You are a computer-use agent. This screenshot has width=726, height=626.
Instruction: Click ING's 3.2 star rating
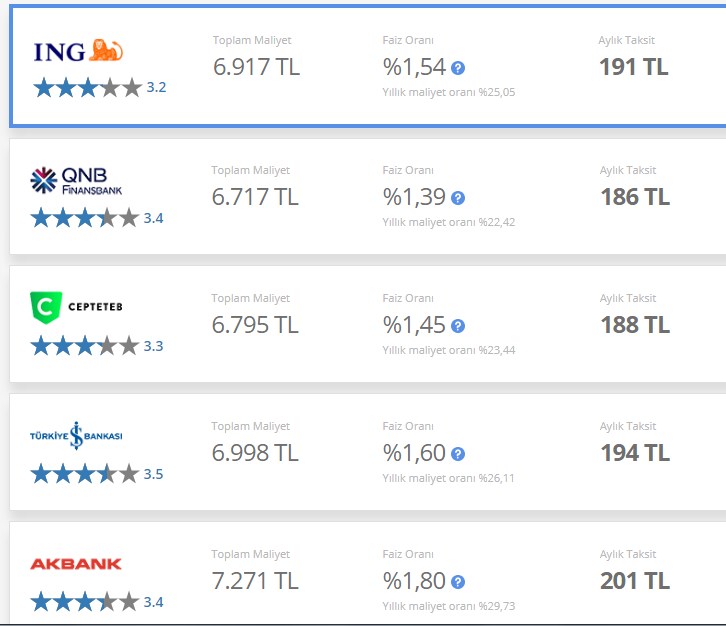(100, 88)
